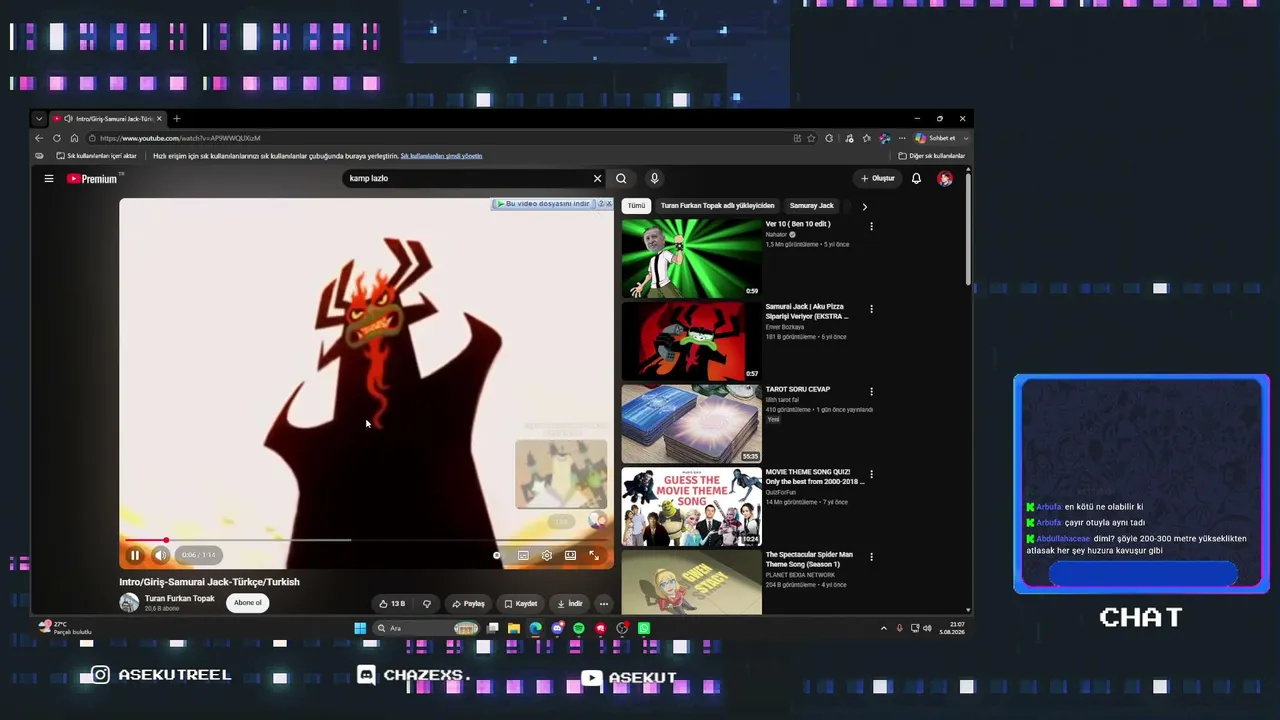The image size is (1280, 720).
Task: Like the video with 13 B likes
Action: 391,604
